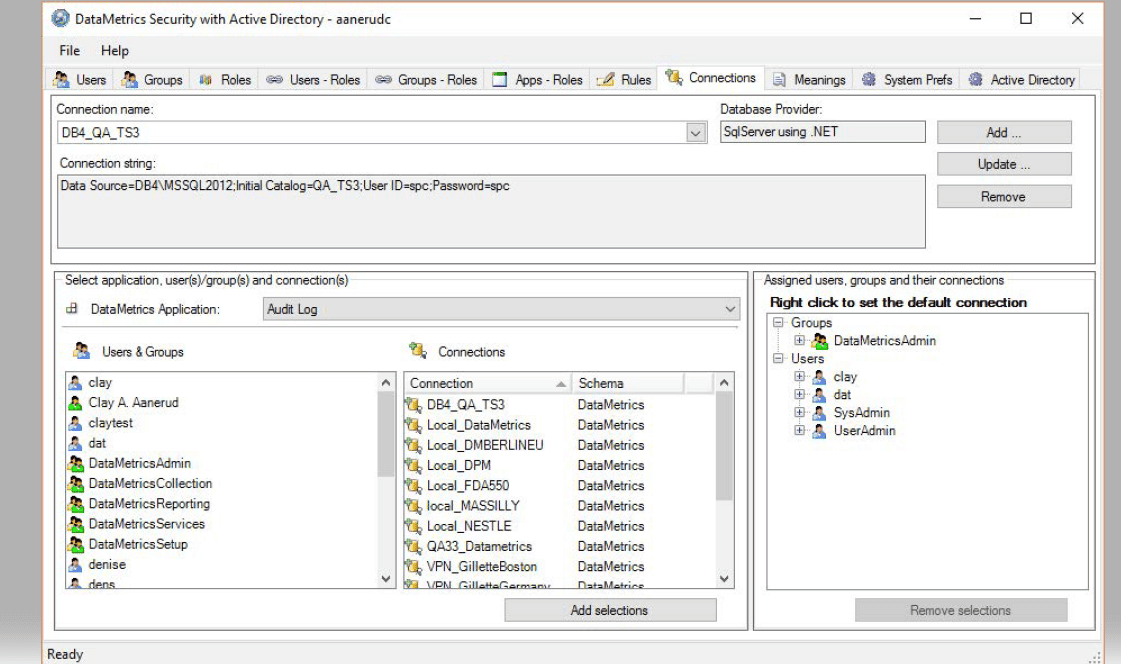Expand the clay user tree node

[799, 376]
